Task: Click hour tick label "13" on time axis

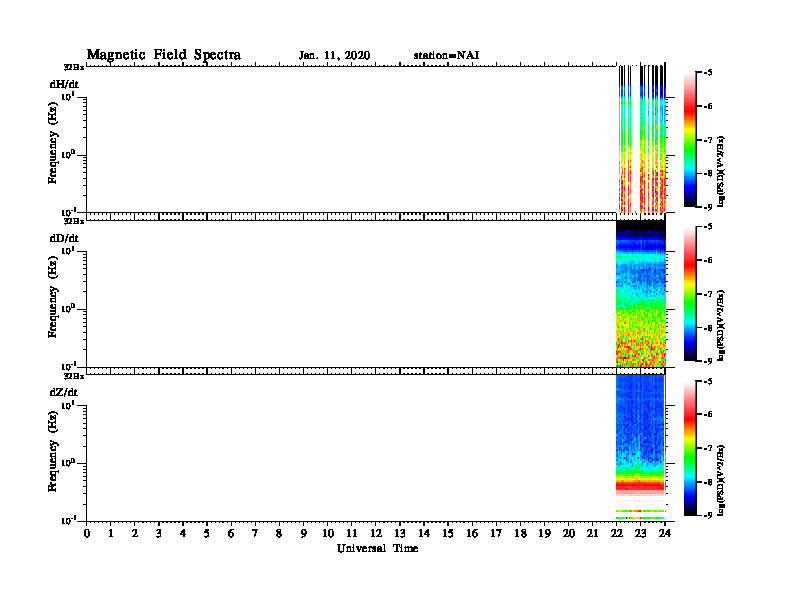Action: (x=400, y=533)
